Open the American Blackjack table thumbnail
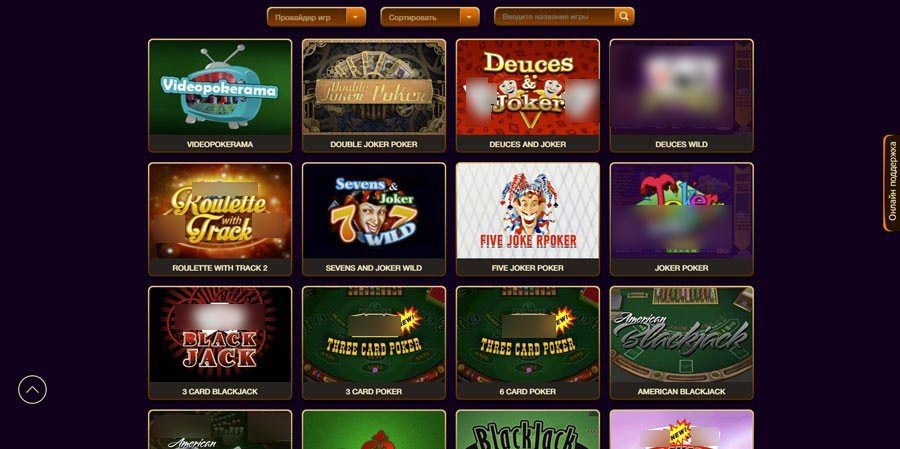900x449 pixels. 681,335
